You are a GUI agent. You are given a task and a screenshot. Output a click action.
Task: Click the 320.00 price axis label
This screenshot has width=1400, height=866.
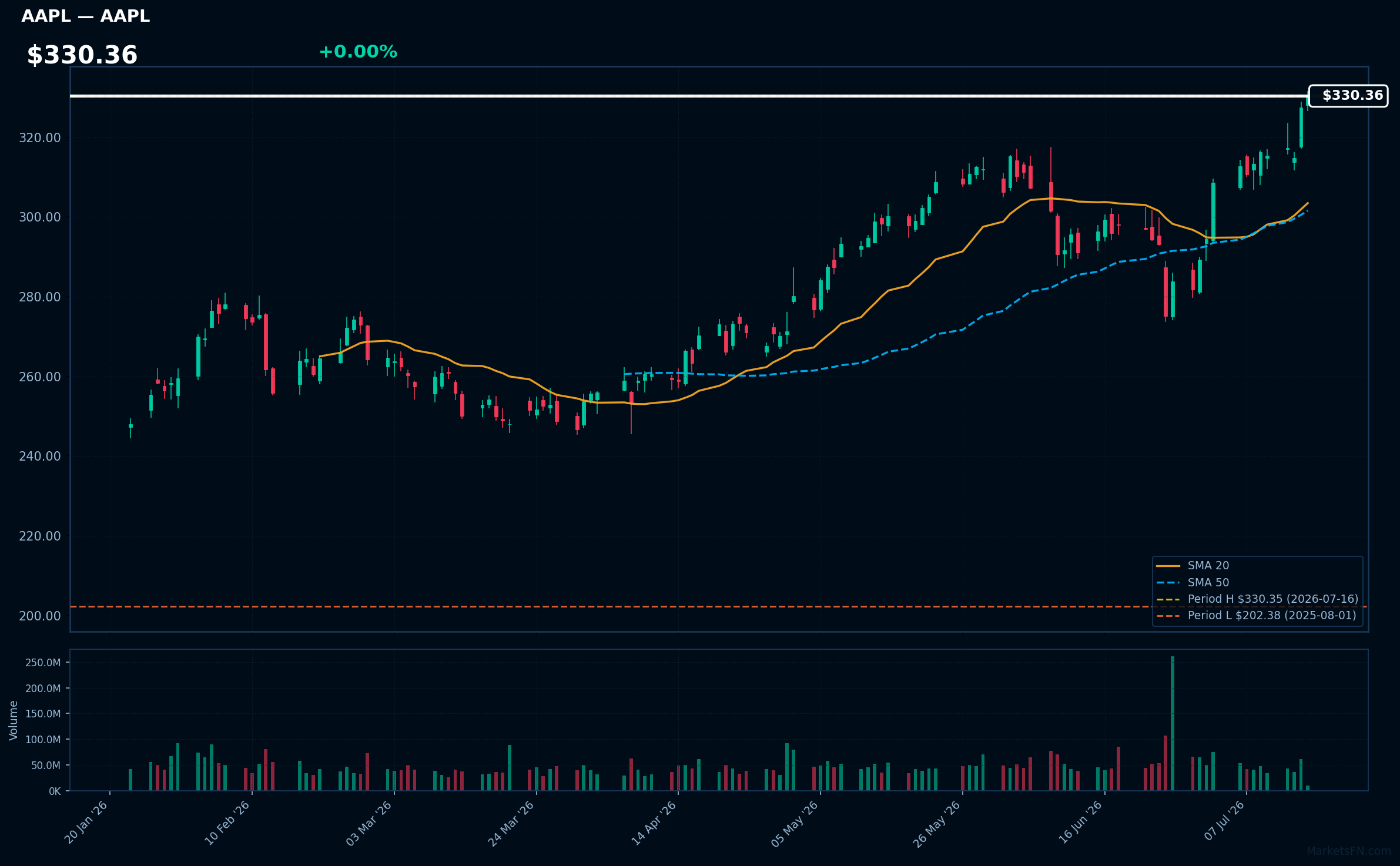coord(40,138)
